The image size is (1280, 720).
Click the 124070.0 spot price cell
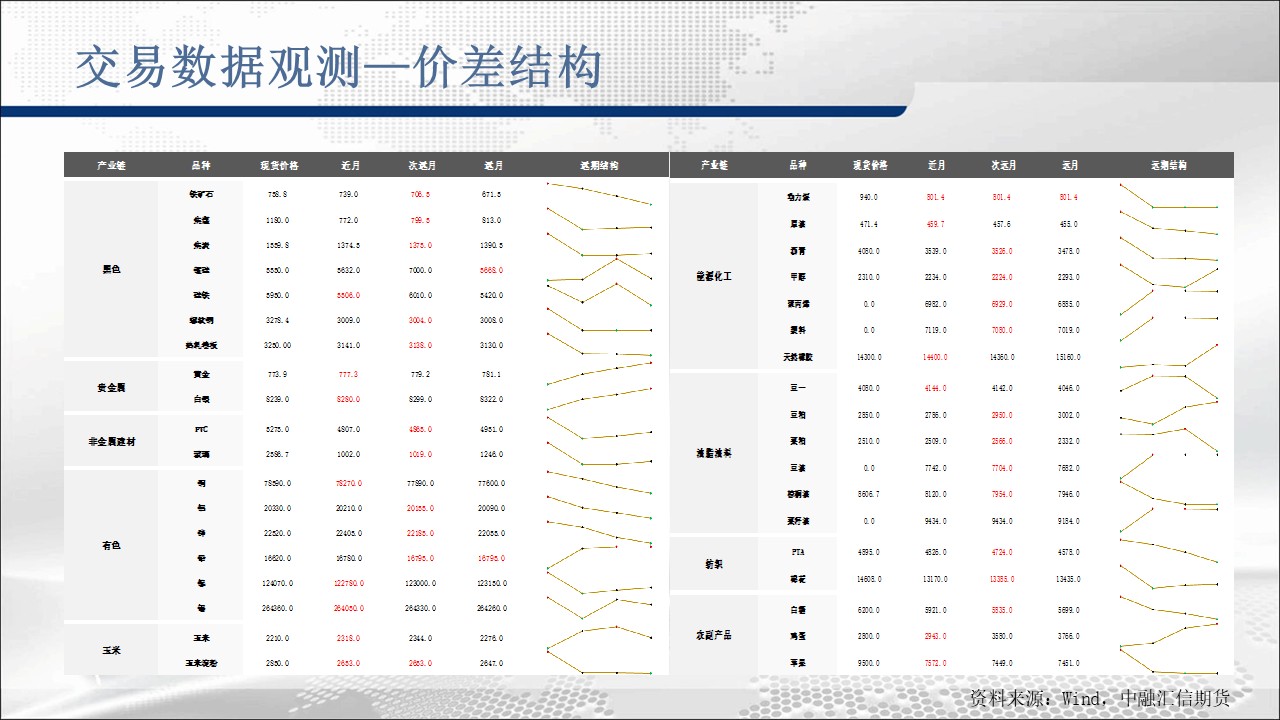(x=277, y=583)
